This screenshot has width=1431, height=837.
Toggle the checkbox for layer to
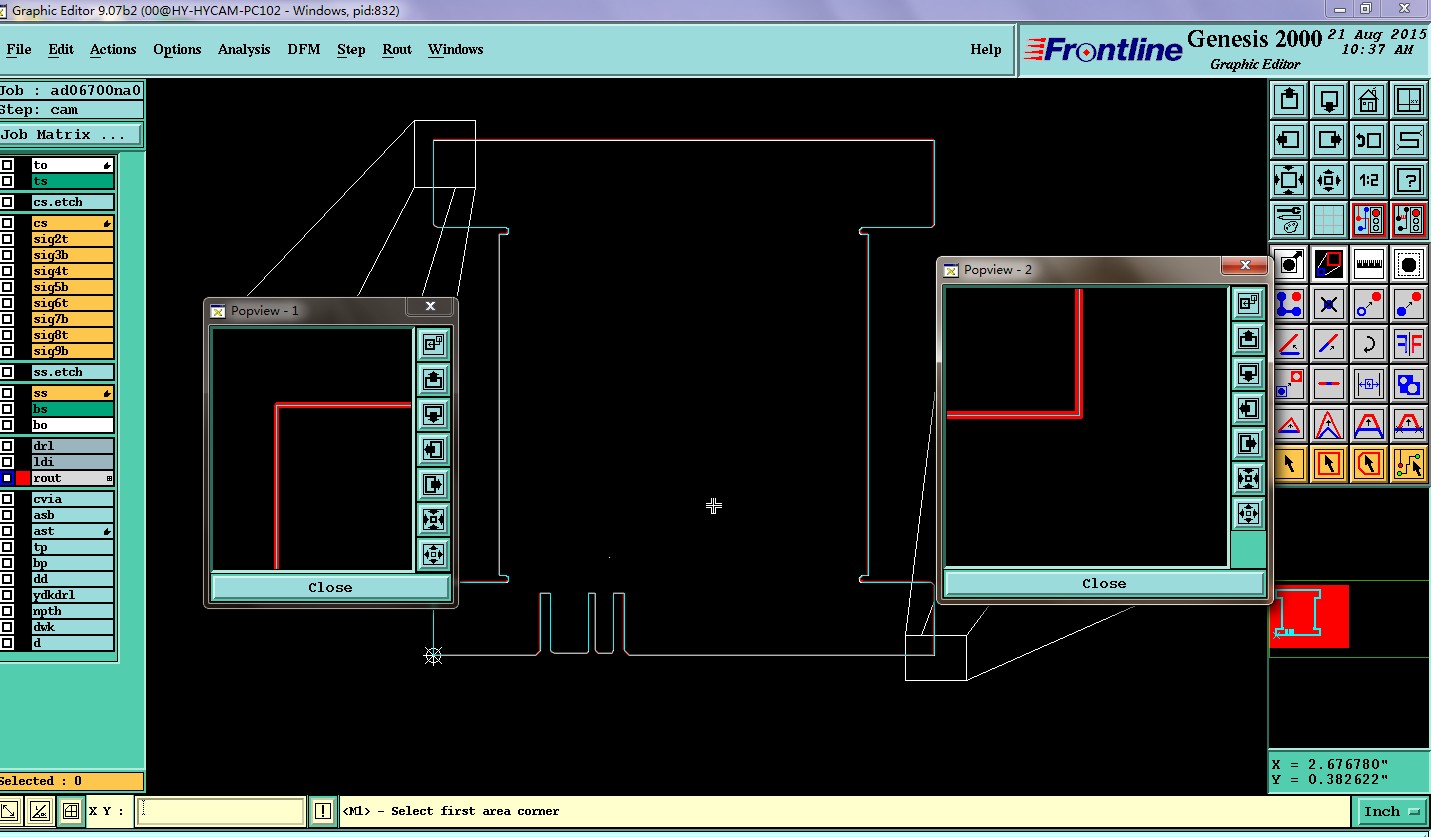click(x=7, y=165)
